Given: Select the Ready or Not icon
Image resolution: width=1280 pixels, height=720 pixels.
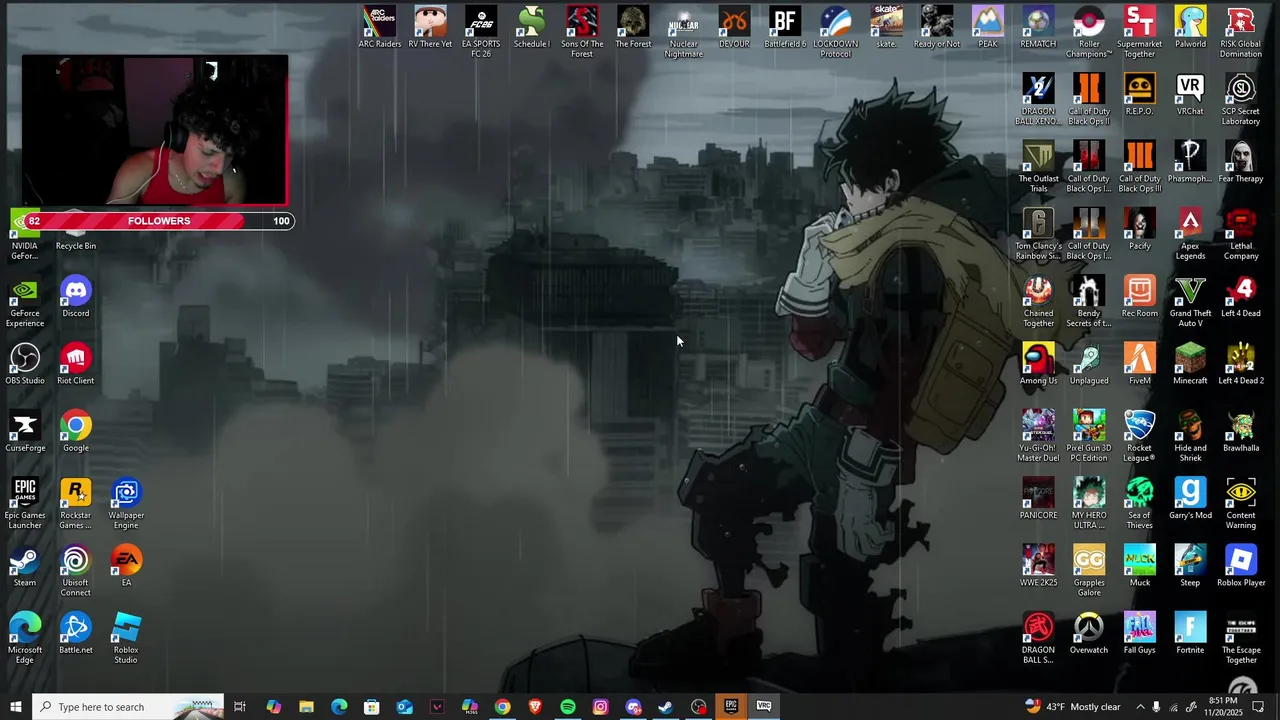Looking at the screenshot, I should [937, 28].
